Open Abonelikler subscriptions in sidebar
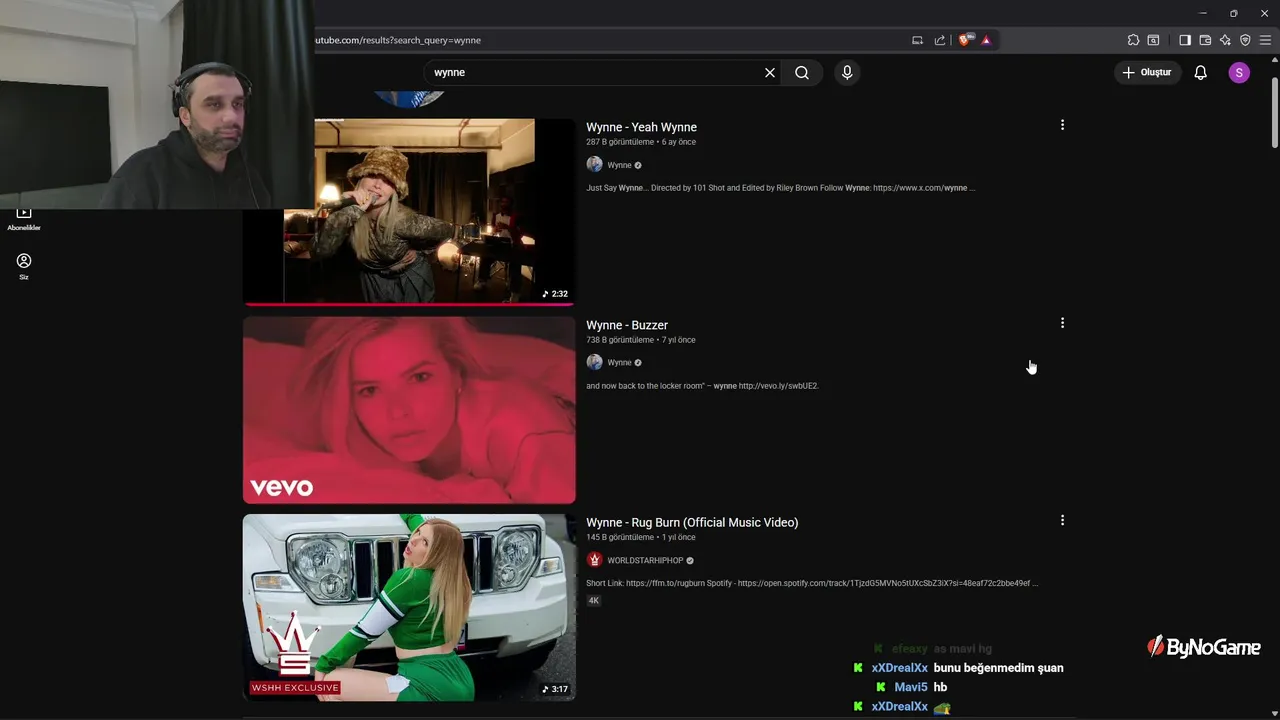The width and height of the screenshot is (1280, 720). (x=24, y=219)
